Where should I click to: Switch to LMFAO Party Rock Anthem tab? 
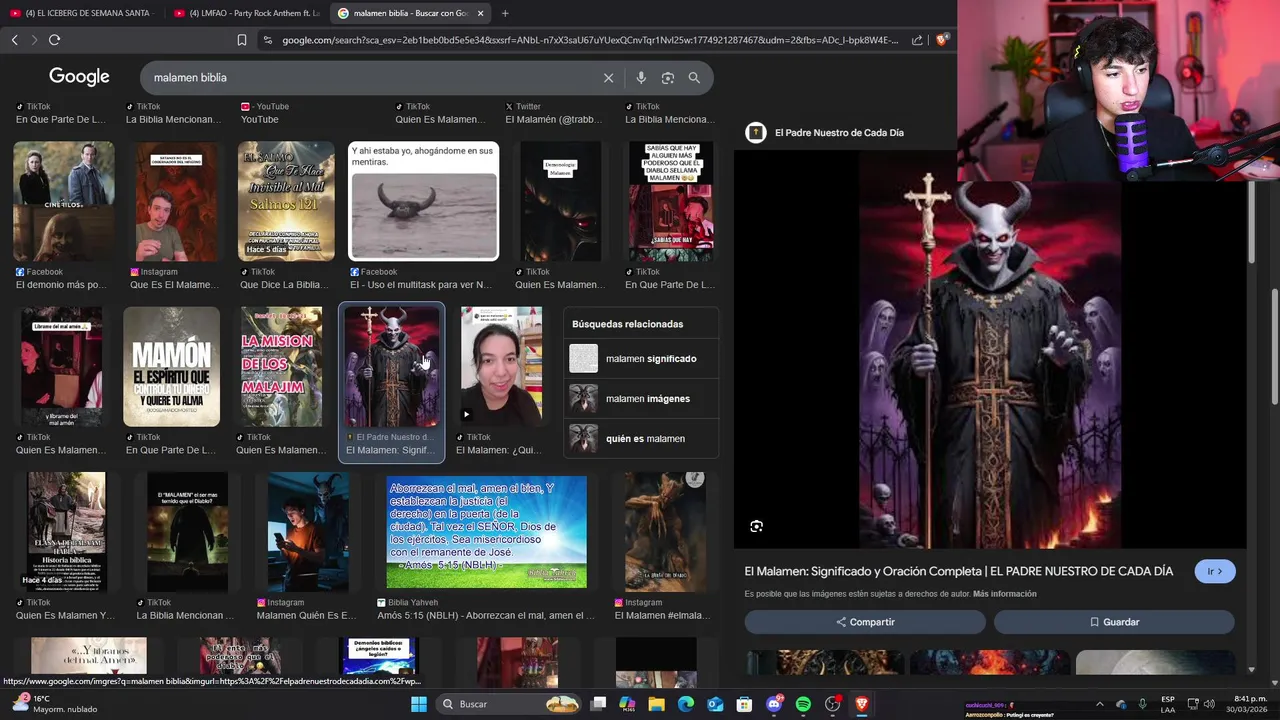246,13
